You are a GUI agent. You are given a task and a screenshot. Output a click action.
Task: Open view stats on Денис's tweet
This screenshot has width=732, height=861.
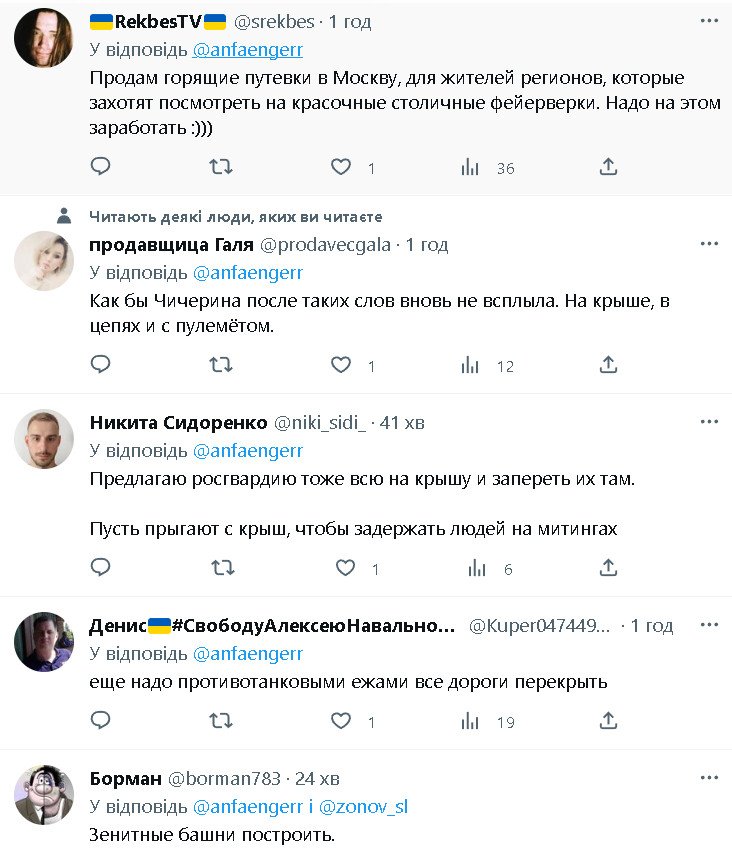(x=470, y=720)
